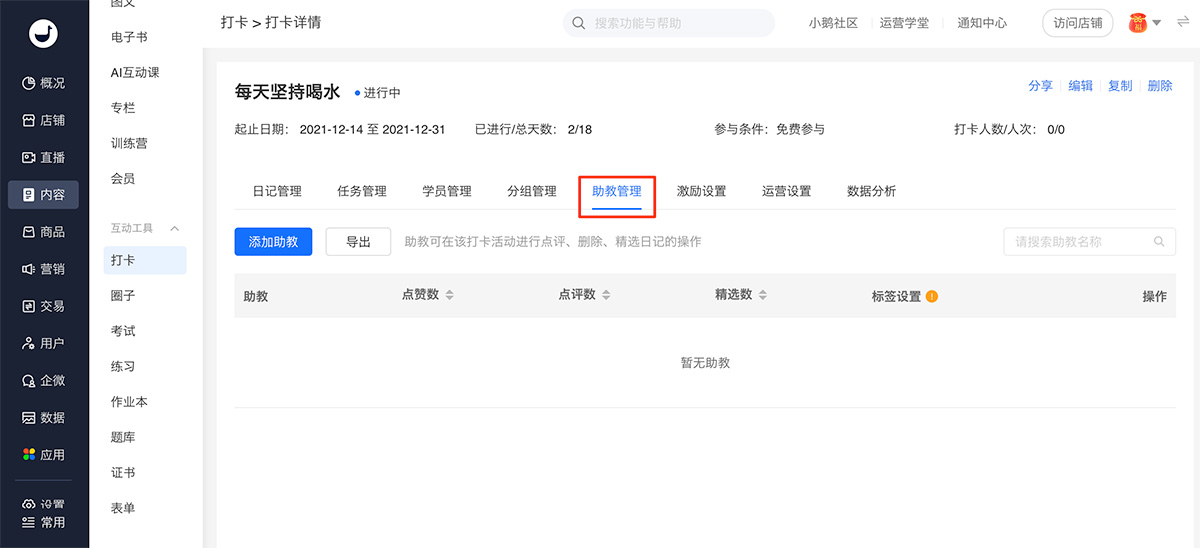This screenshot has width=1200, height=548.
Task: Sort table by 精选数 column arrows
Action: click(x=763, y=295)
